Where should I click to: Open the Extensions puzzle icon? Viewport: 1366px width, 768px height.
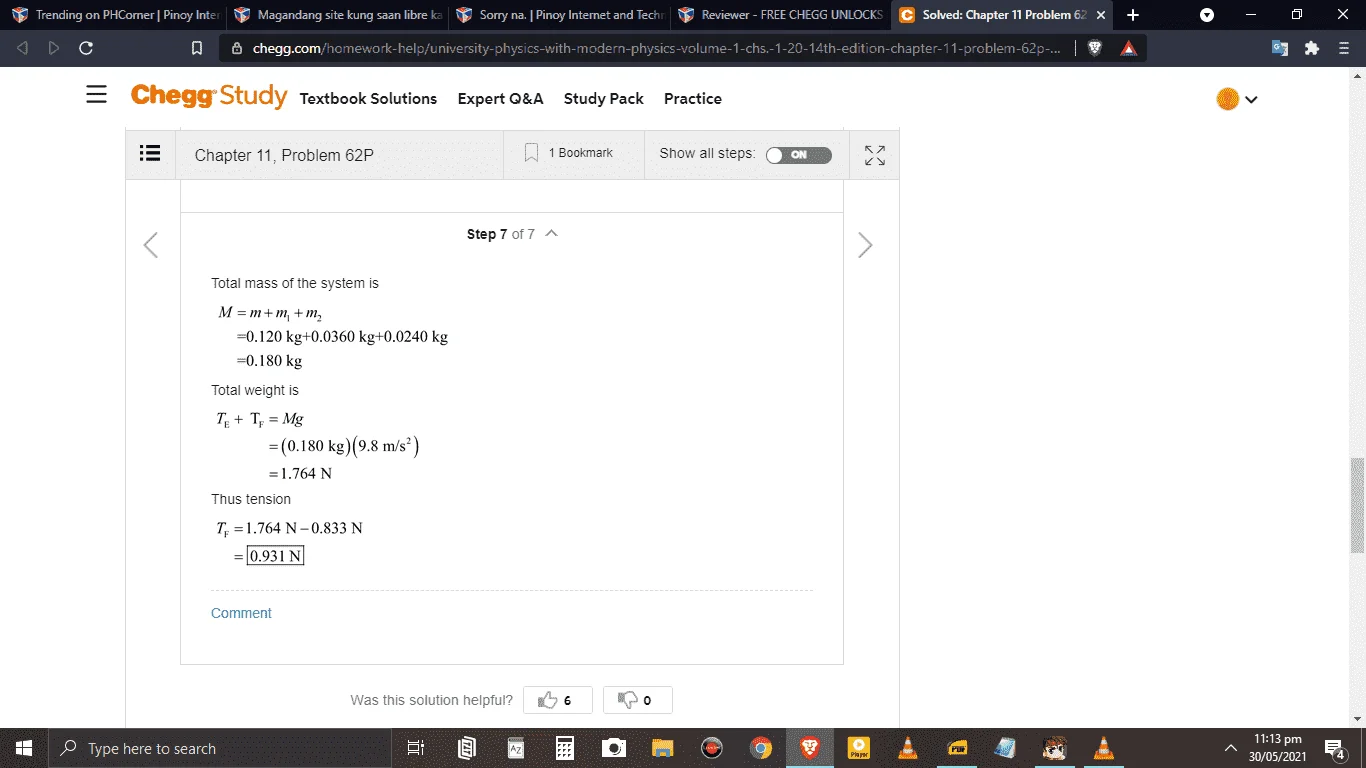(1312, 48)
